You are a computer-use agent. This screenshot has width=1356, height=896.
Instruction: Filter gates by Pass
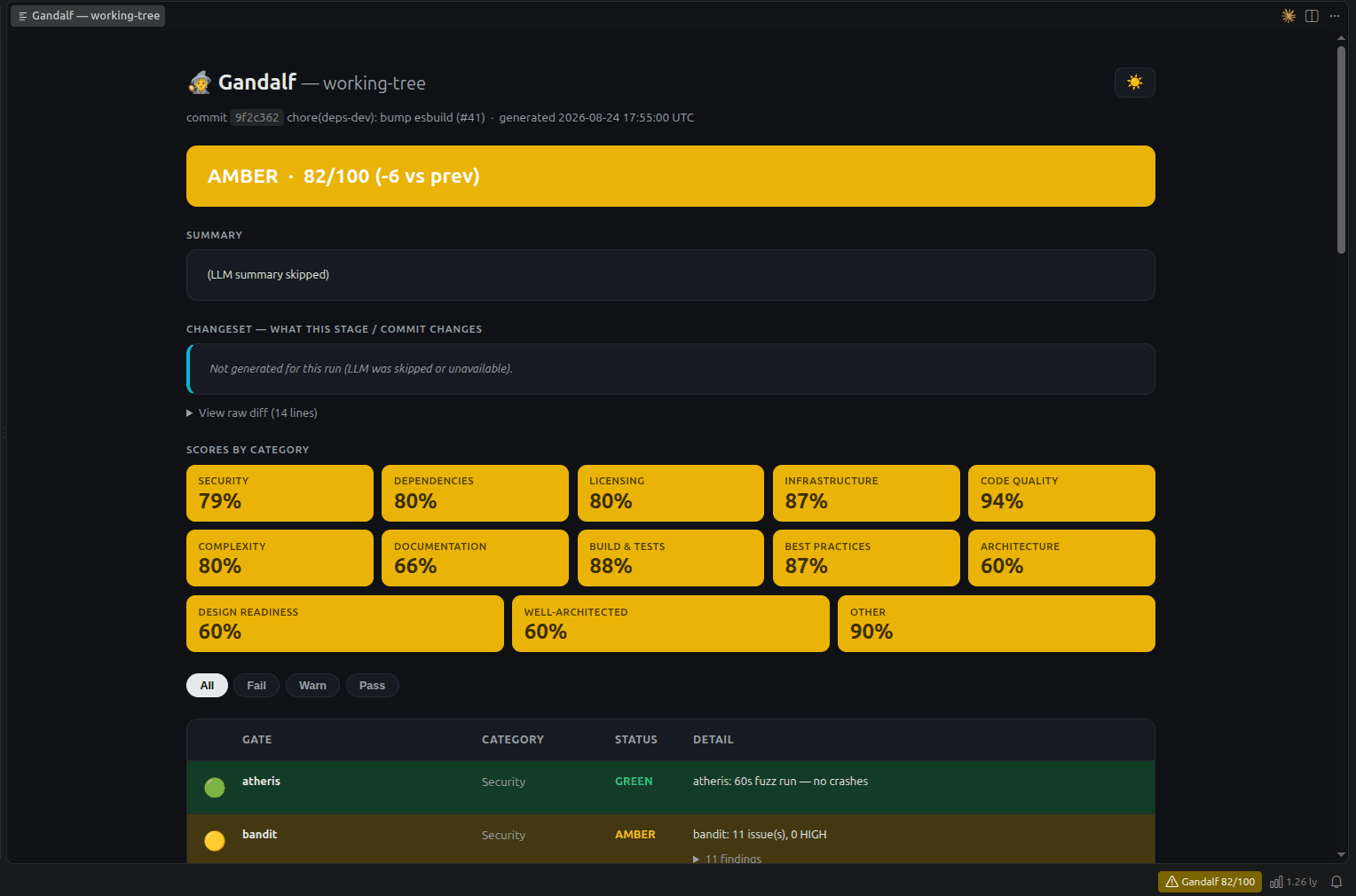[372, 686]
